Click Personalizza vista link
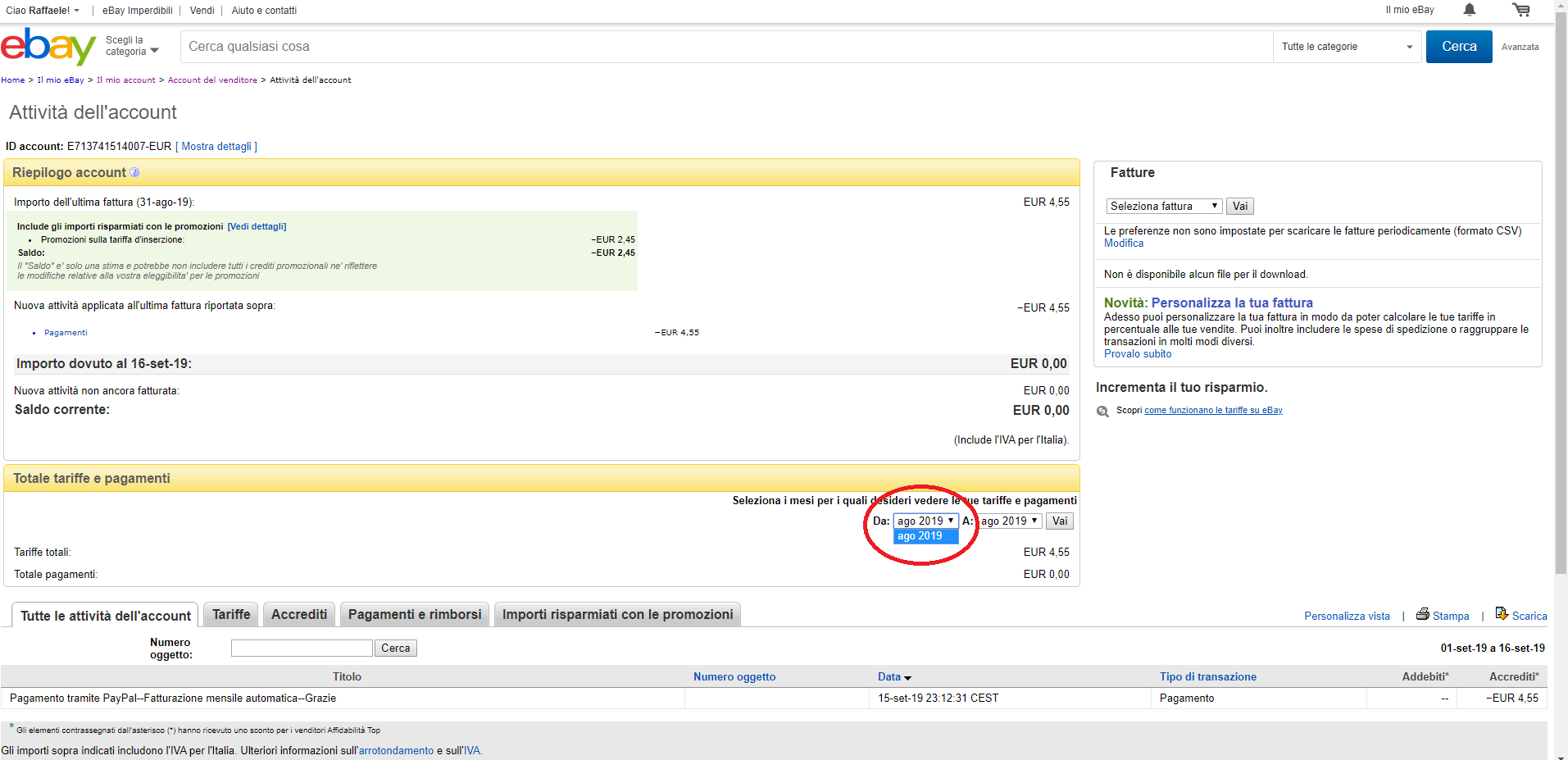Image resolution: width=1568 pixels, height=760 pixels. coord(1347,616)
